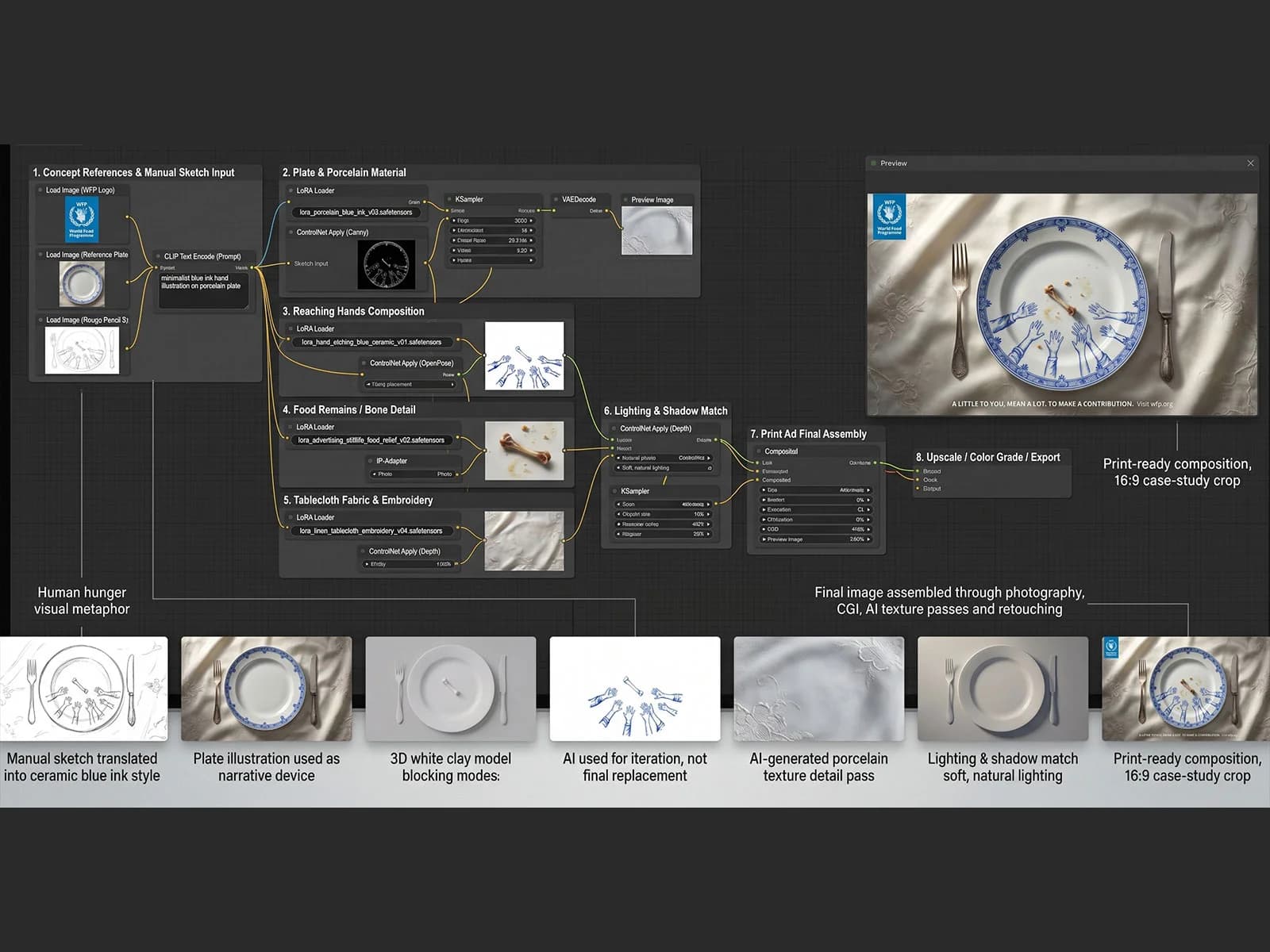Image resolution: width=1270 pixels, height=952 pixels.
Task: Click the Canny edge preview in ControlNet node
Action: 387,264
